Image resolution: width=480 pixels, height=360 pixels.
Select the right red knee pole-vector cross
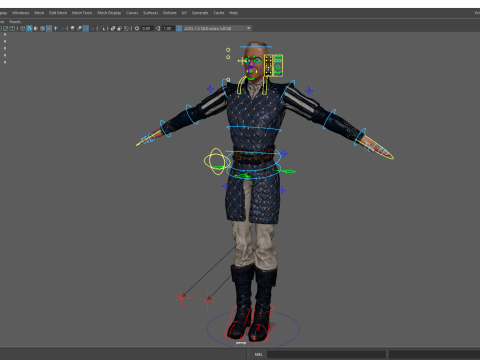tap(207, 300)
